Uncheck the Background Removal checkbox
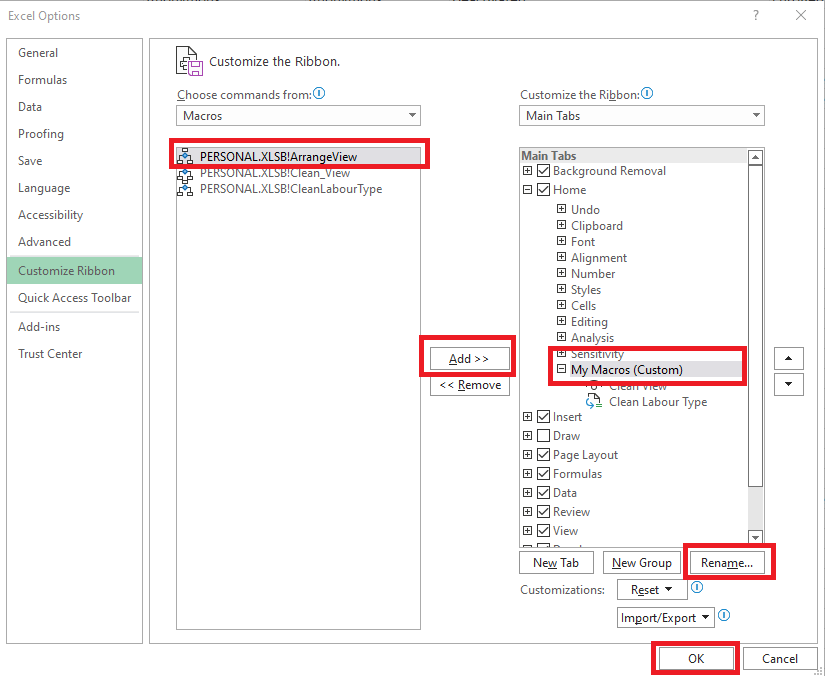The height and width of the screenshot is (676, 825). pos(544,171)
